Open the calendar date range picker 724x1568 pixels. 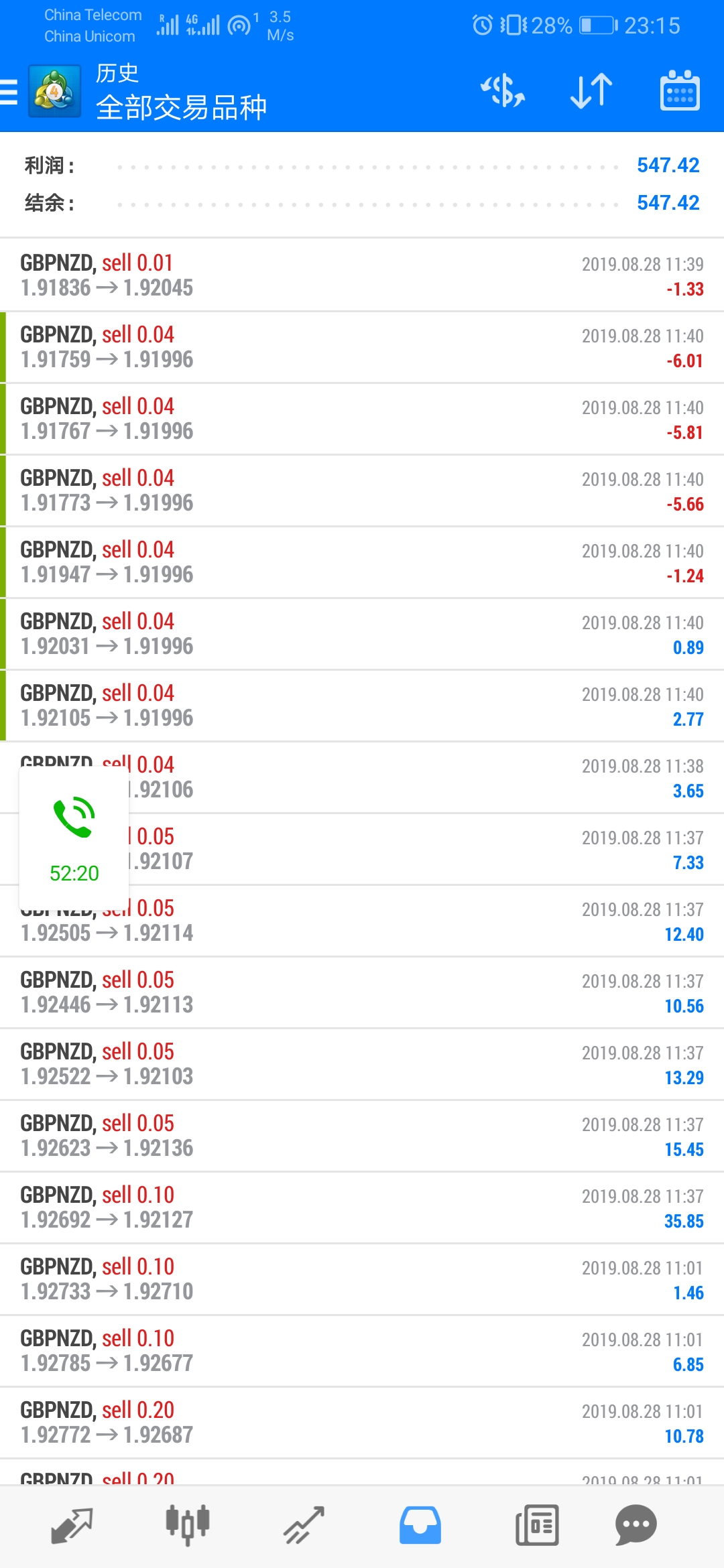click(680, 91)
